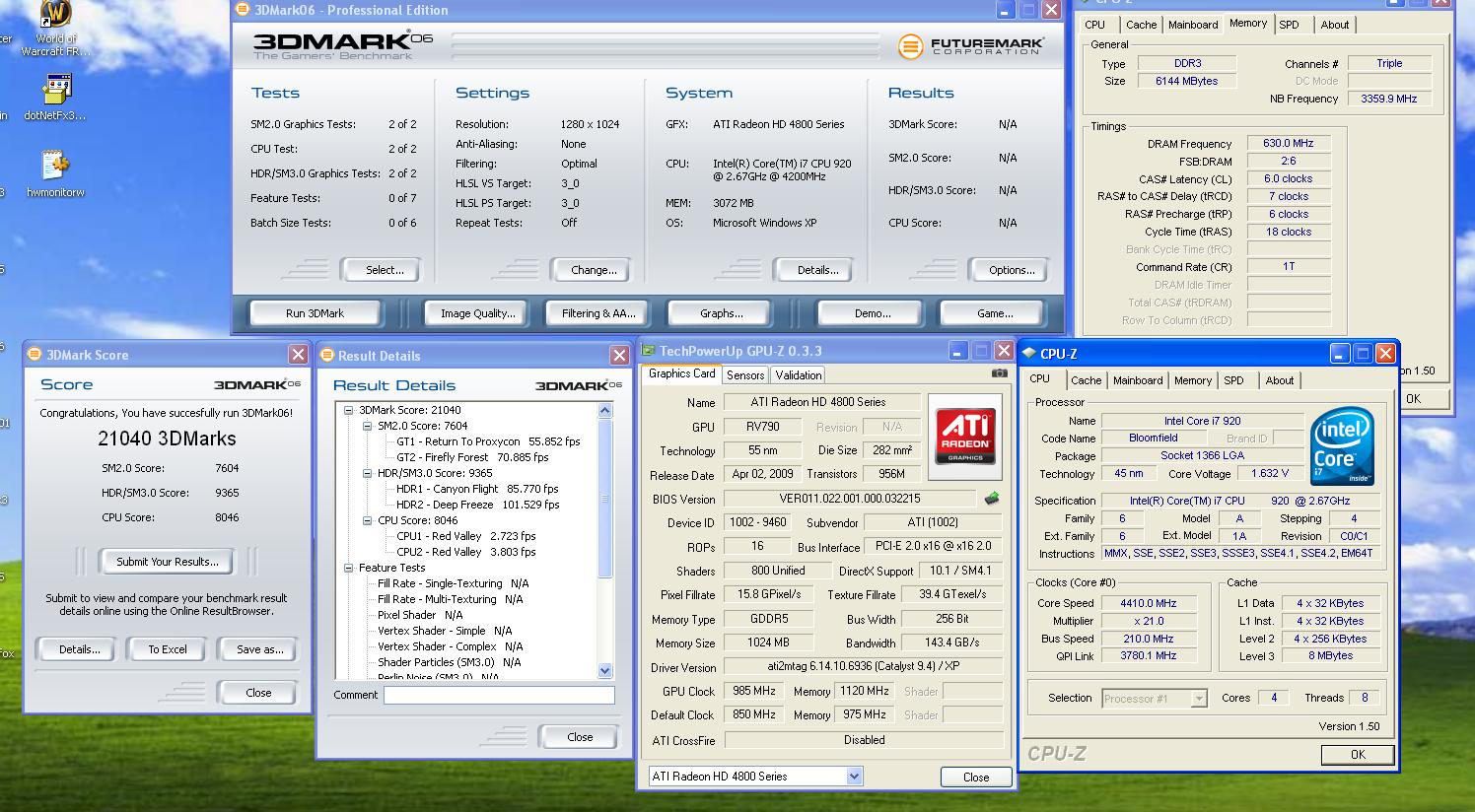Select HDR2 - Deep Freeze row
This screenshot has height=812, width=1475.
tap(478, 505)
